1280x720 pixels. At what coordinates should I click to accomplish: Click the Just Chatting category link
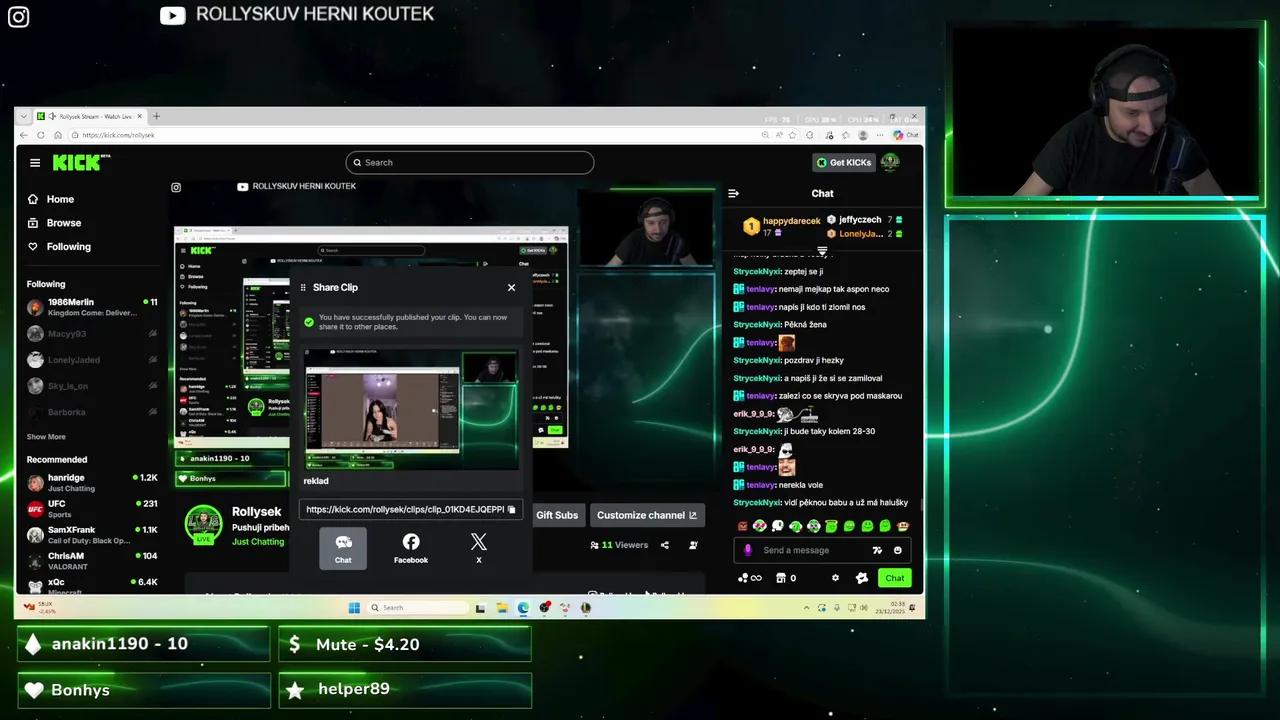258,542
